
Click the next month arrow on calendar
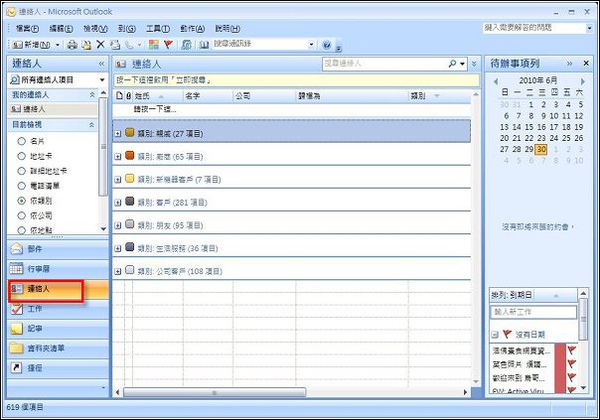pyautogui.click(x=582, y=81)
